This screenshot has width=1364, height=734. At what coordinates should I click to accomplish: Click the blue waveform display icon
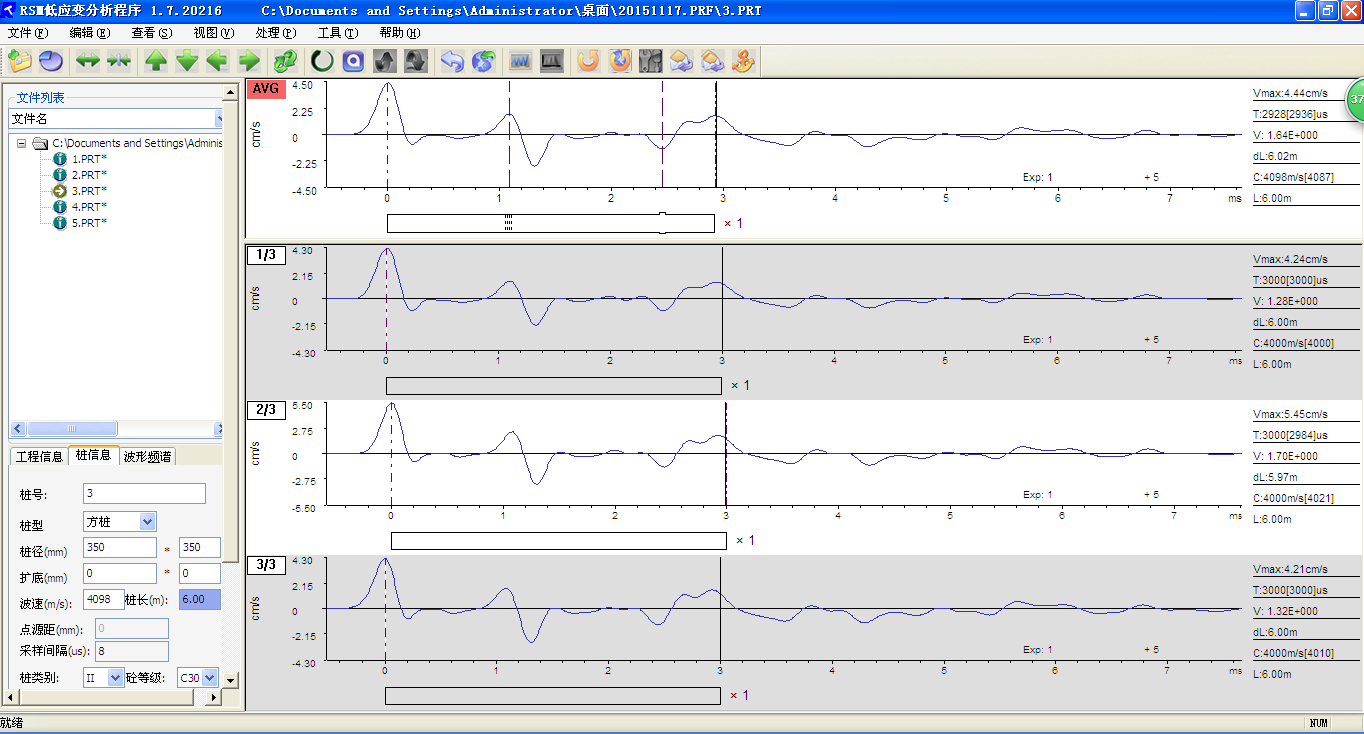[x=520, y=61]
